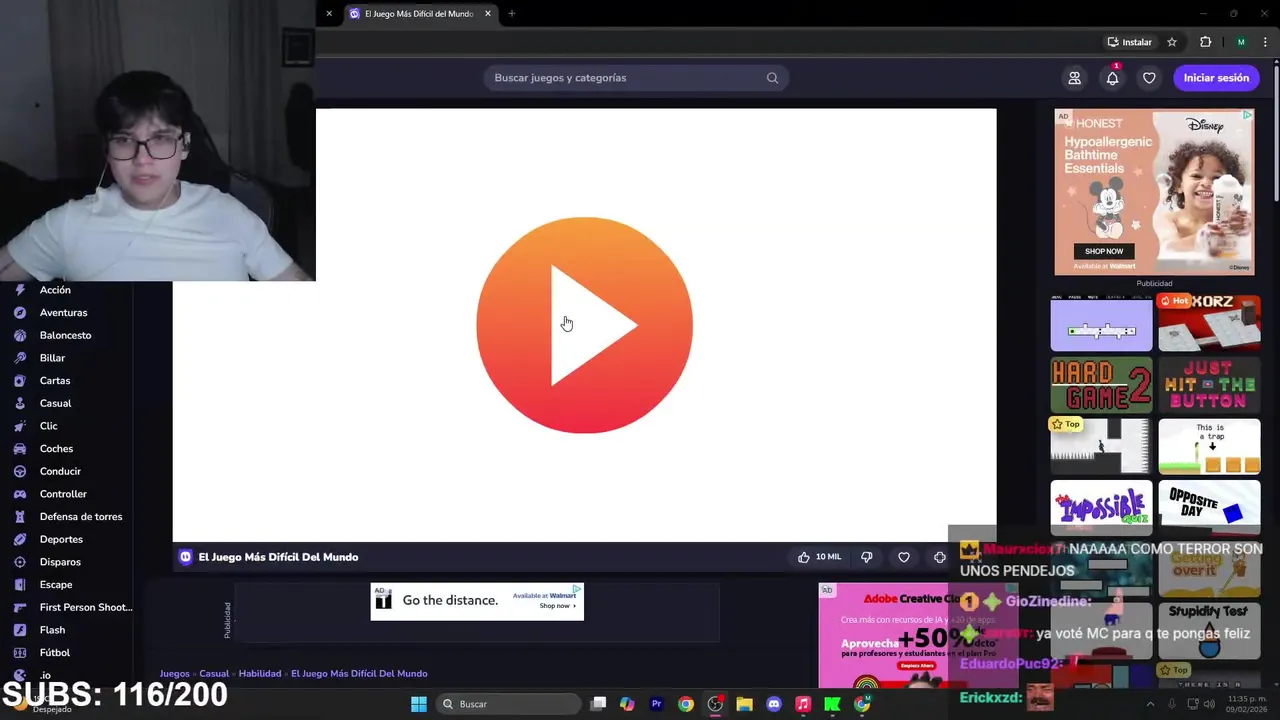The width and height of the screenshot is (1280, 720).
Task: Click the Instalar app button in the address bar
Action: click(1130, 42)
